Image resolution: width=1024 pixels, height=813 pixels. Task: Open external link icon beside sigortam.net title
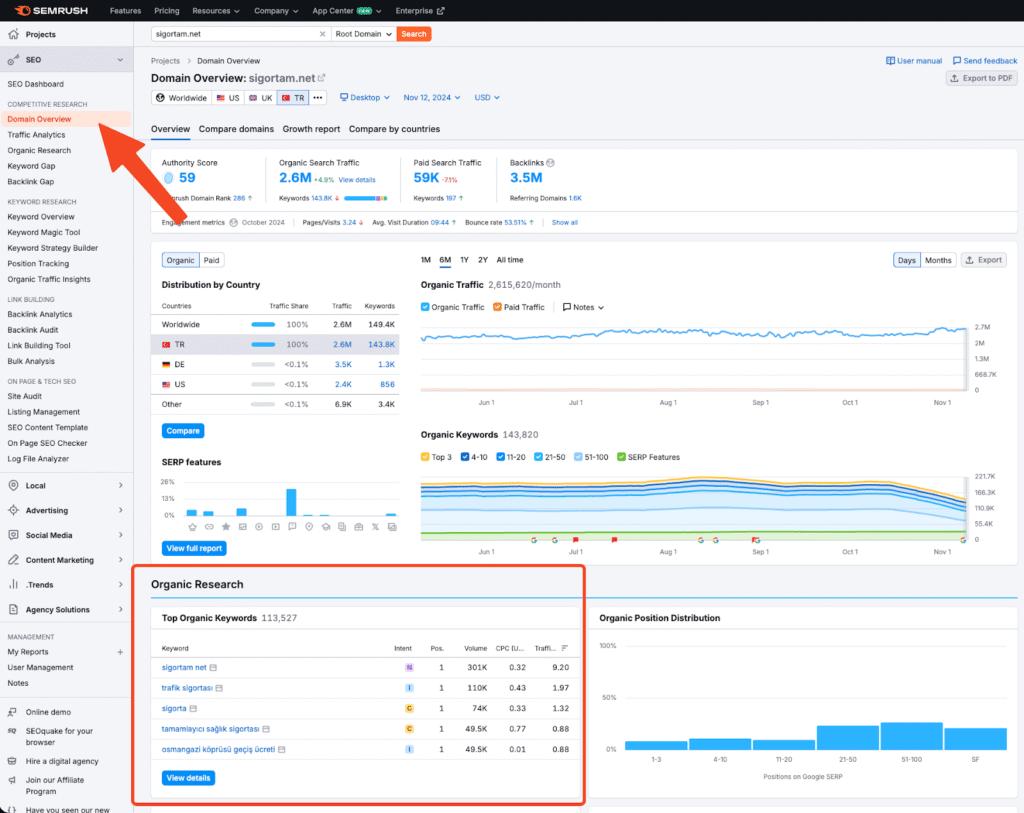coord(322,78)
